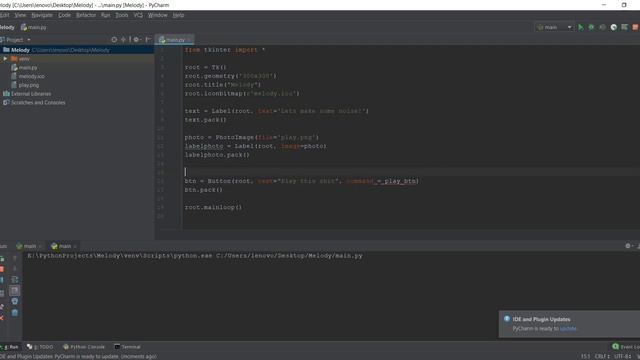Hide the Project panel with the hide icon
The width and height of the screenshot is (640, 360).
point(148,40)
